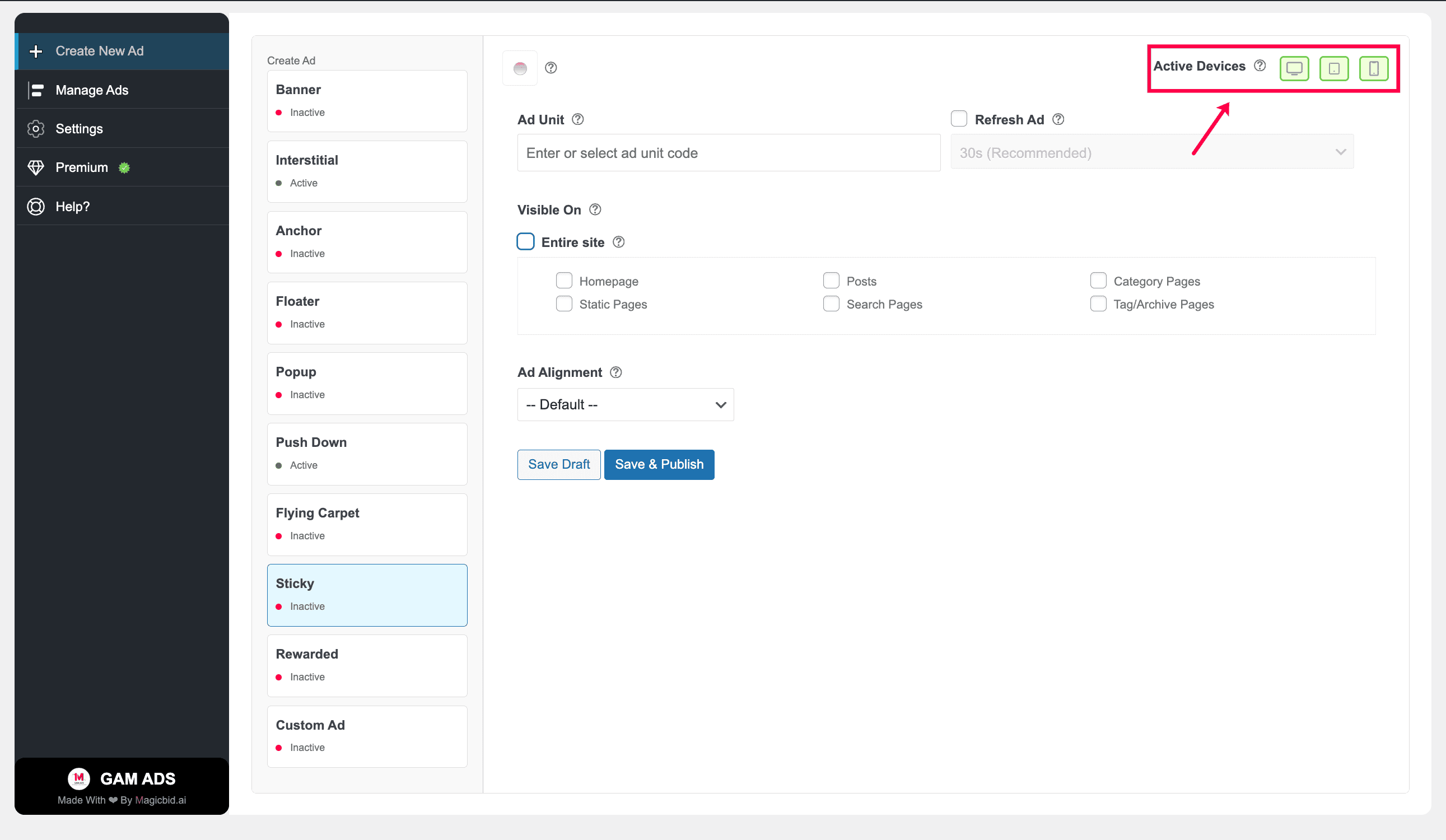The width and height of the screenshot is (1446, 840).
Task: Open the Ad Unit help icon
Action: 578,119
